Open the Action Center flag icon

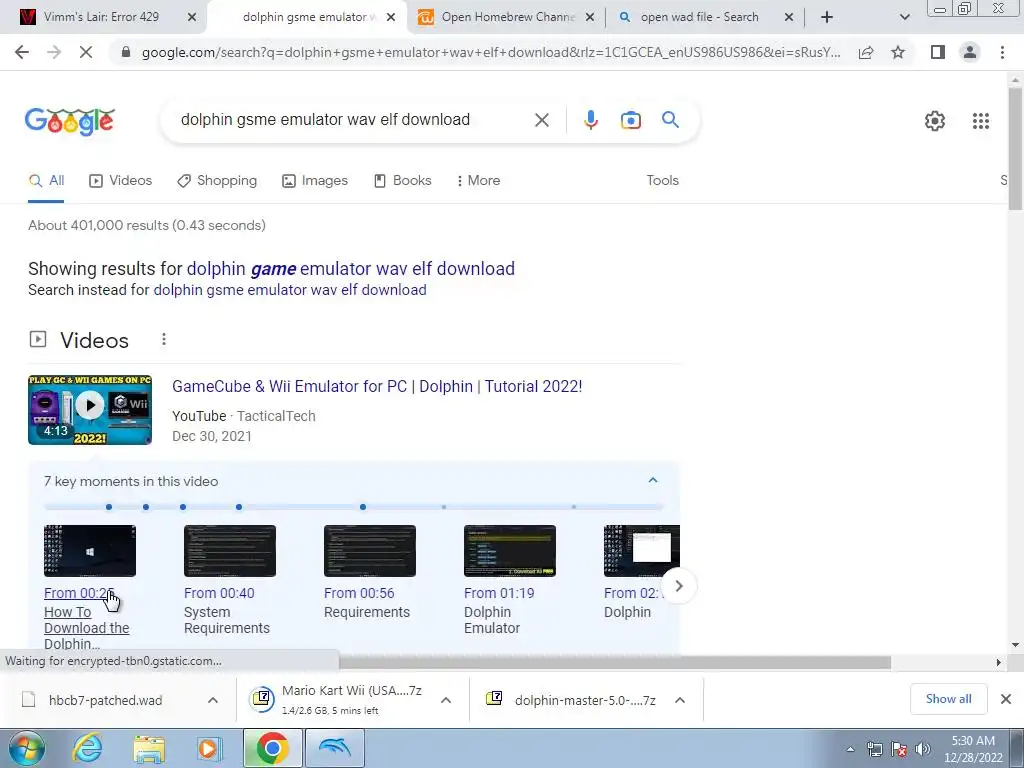click(x=899, y=749)
